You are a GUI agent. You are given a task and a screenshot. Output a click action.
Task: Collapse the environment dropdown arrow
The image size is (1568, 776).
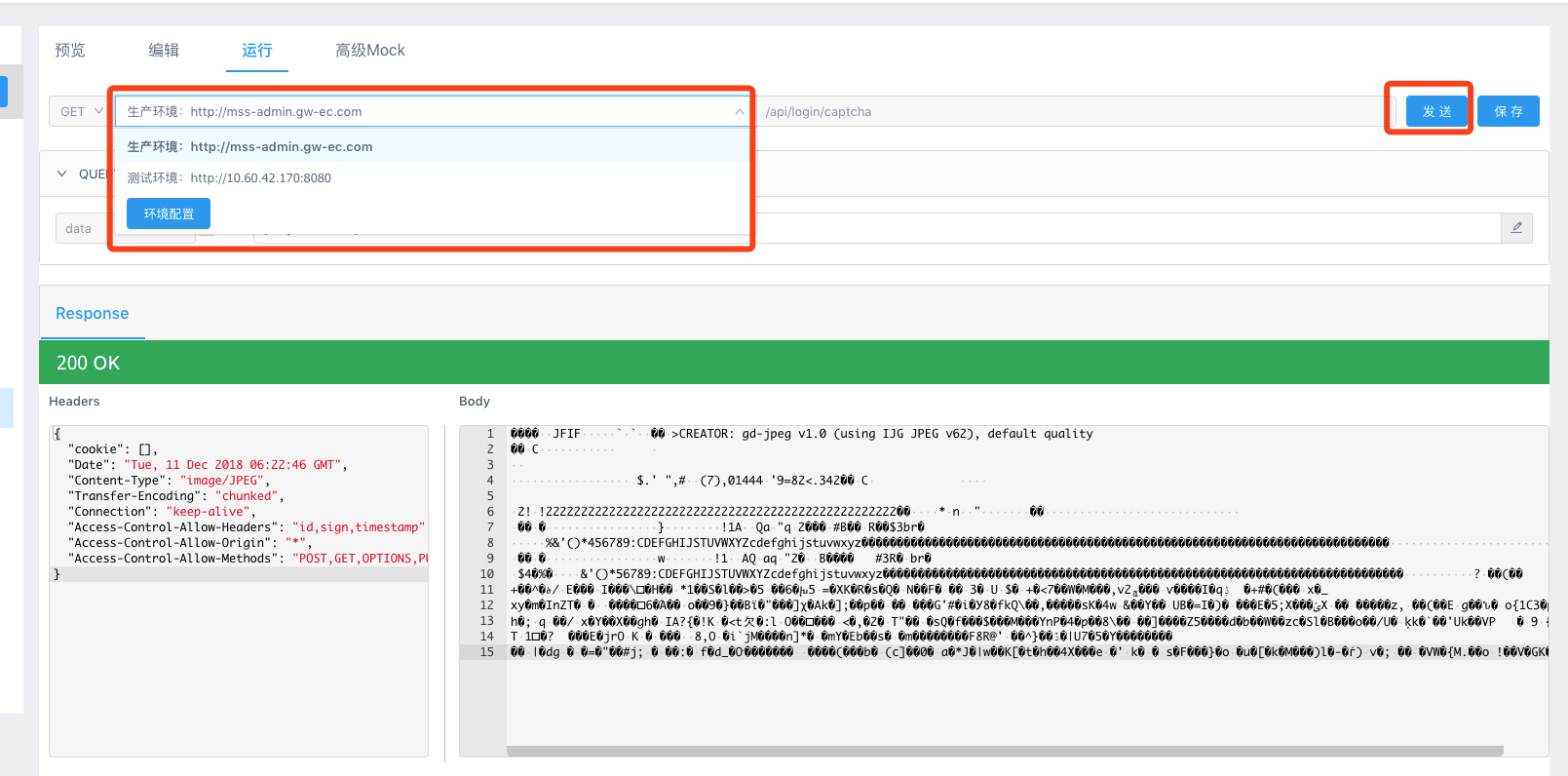740,112
